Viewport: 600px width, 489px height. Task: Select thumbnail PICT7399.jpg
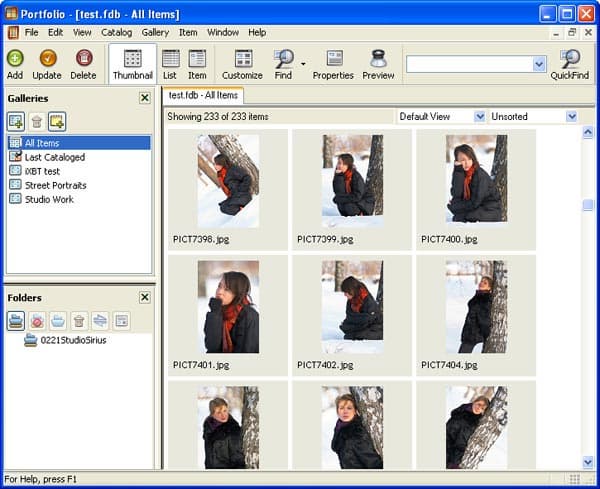tap(352, 190)
